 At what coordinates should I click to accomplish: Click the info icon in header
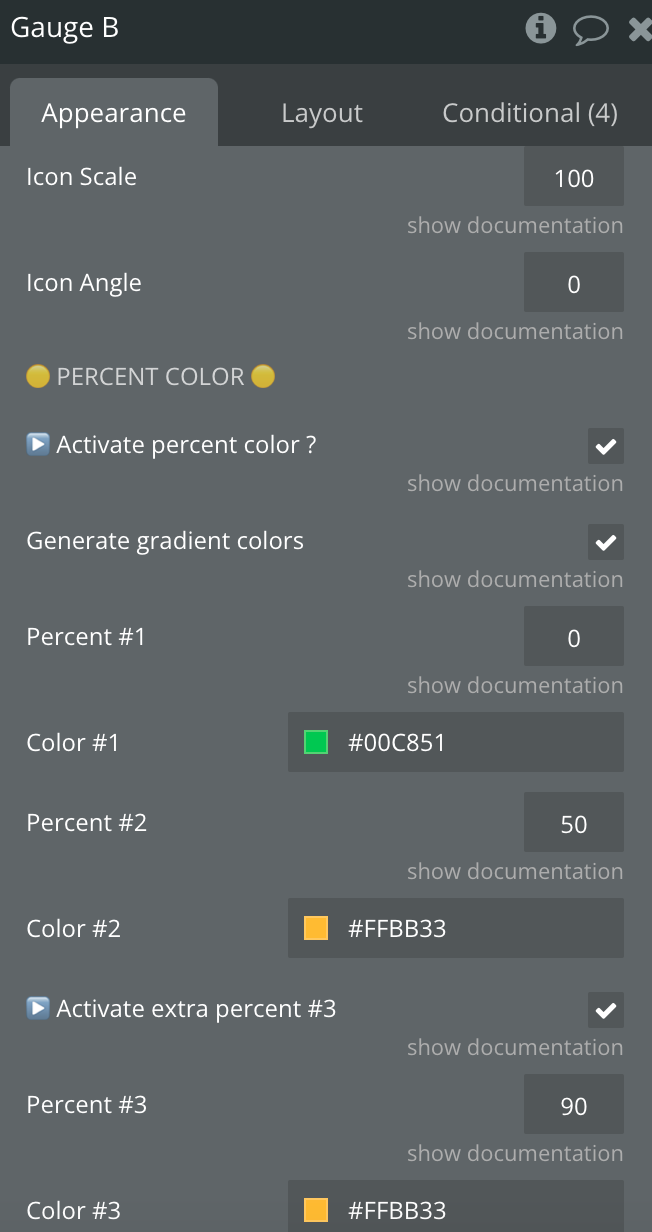(540, 29)
